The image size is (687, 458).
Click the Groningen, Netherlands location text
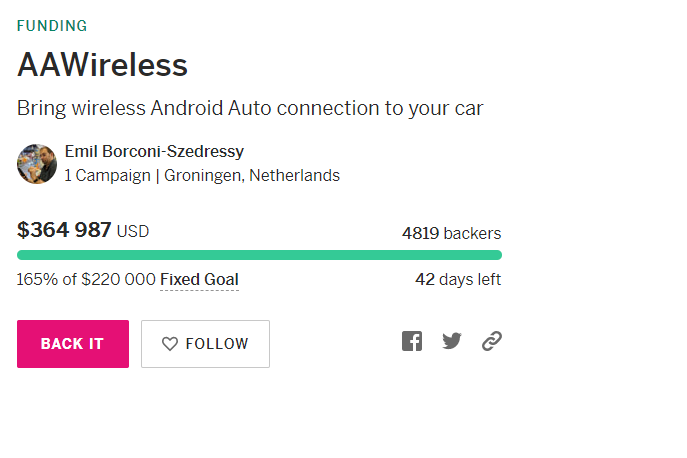point(252,176)
